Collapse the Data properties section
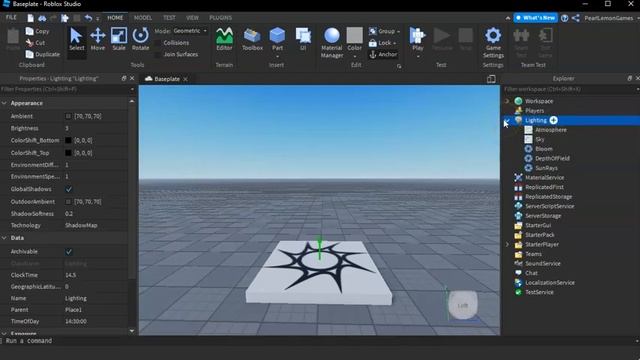 (4, 238)
